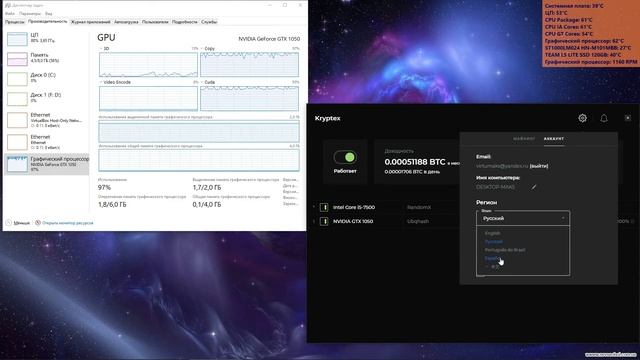Click Меньше to collapse Task Manager
Screen dimensions: 640x360
point(18,223)
